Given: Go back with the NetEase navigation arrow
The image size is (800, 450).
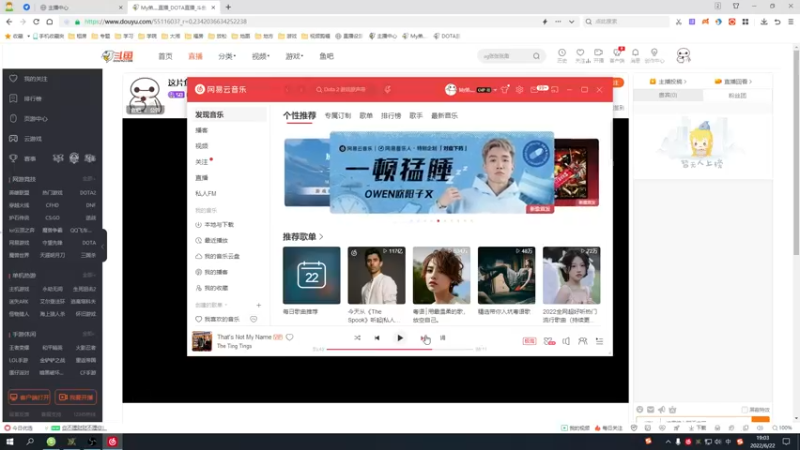Looking at the screenshot, I should 287,89.
